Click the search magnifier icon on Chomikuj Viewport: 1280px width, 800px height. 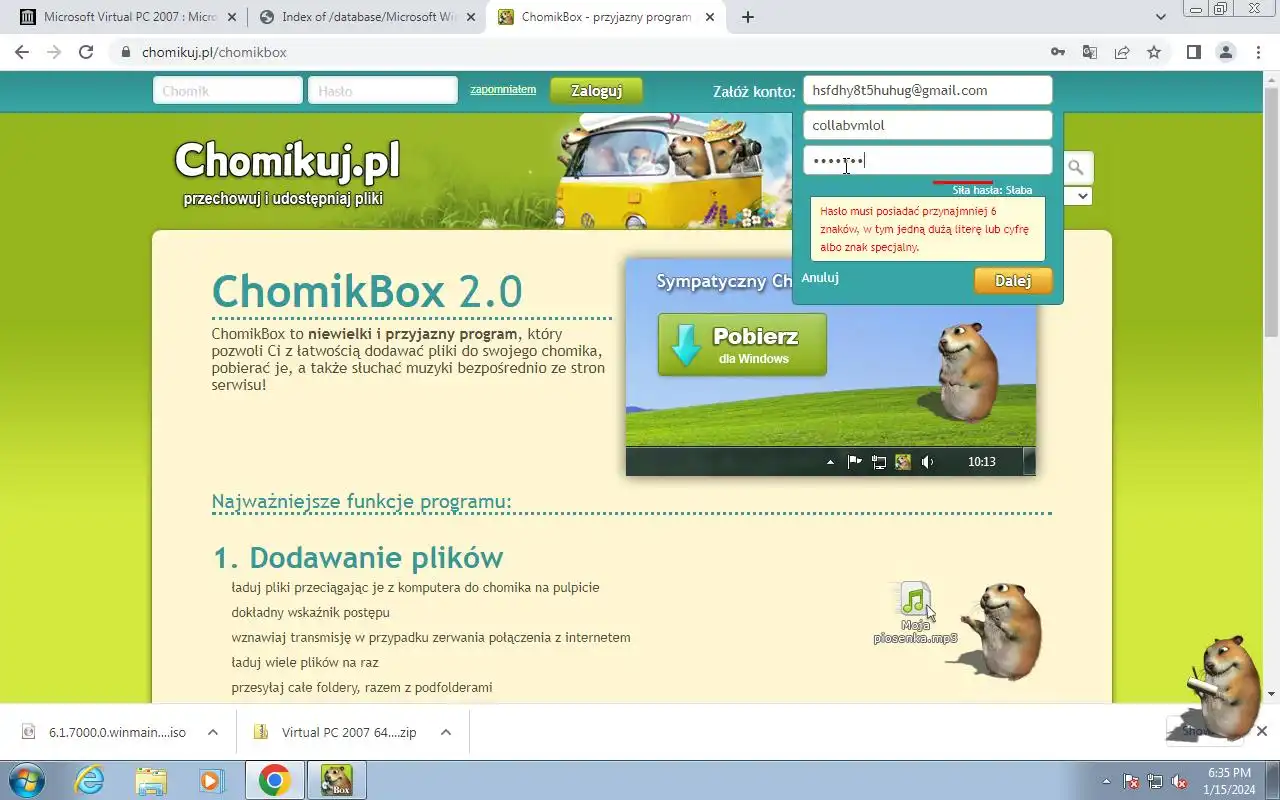click(x=1076, y=167)
